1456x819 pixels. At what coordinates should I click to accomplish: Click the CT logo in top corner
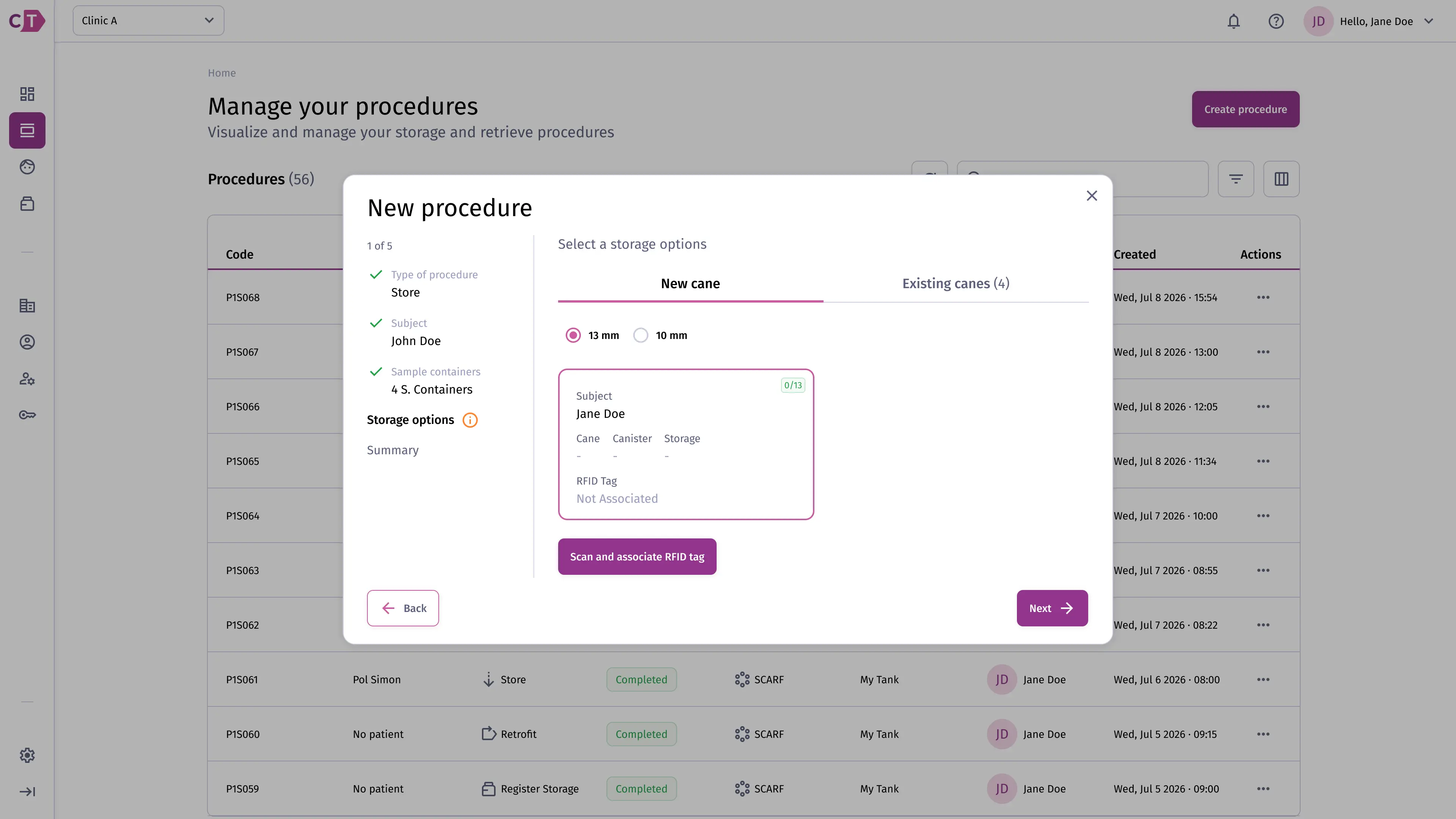click(27, 21)
